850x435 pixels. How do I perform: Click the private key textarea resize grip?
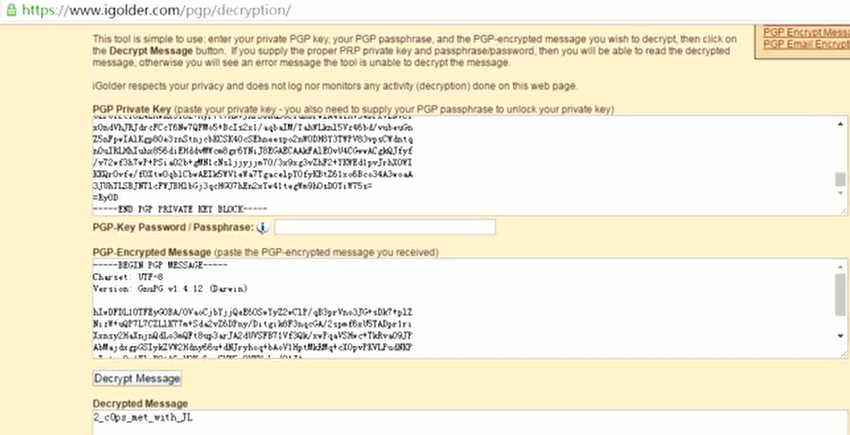pos(843,210)
